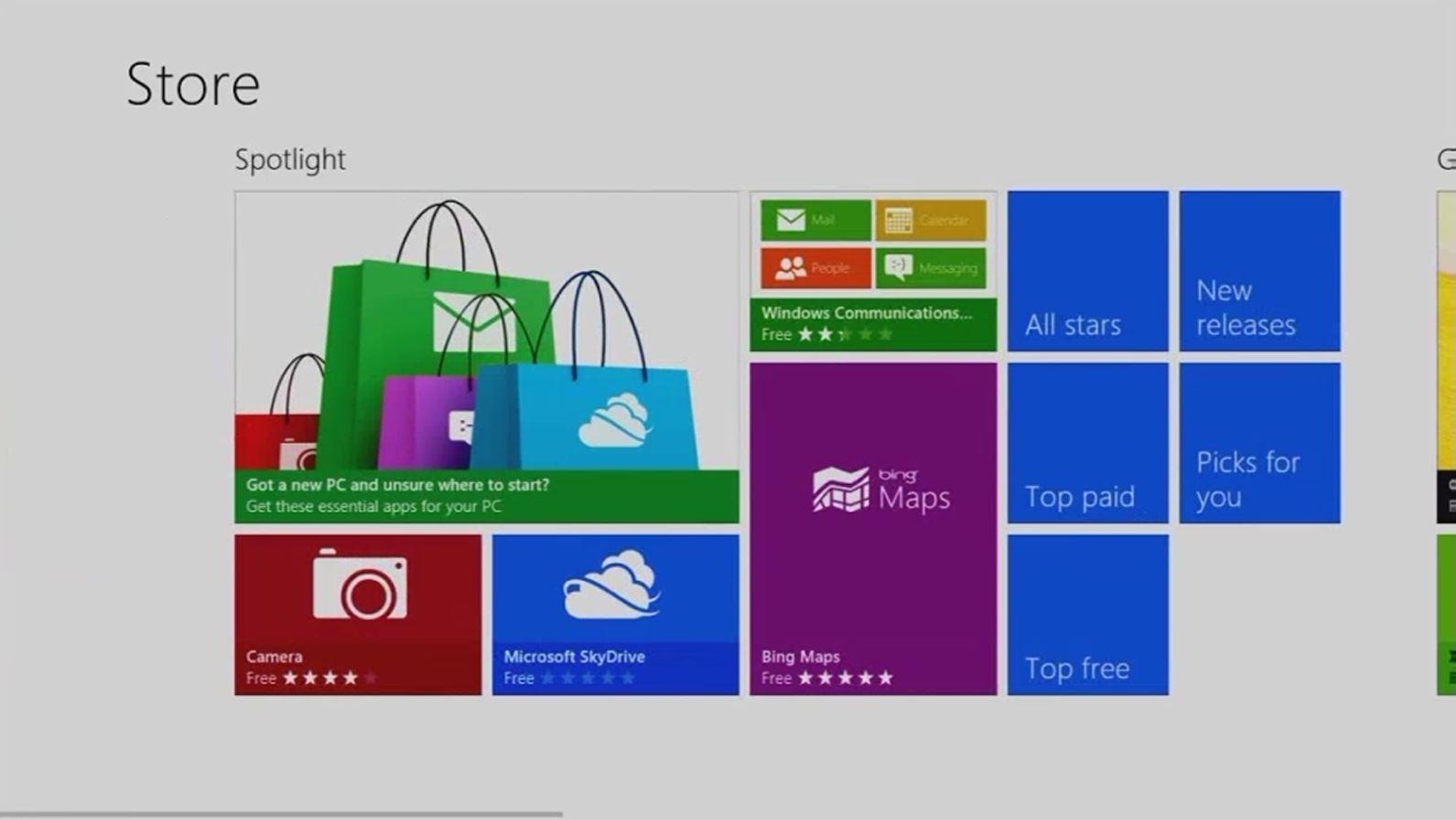The width and height of the screenshot is (1456, 819).
Task: Click the Store page title
Action: coord(193,84)
